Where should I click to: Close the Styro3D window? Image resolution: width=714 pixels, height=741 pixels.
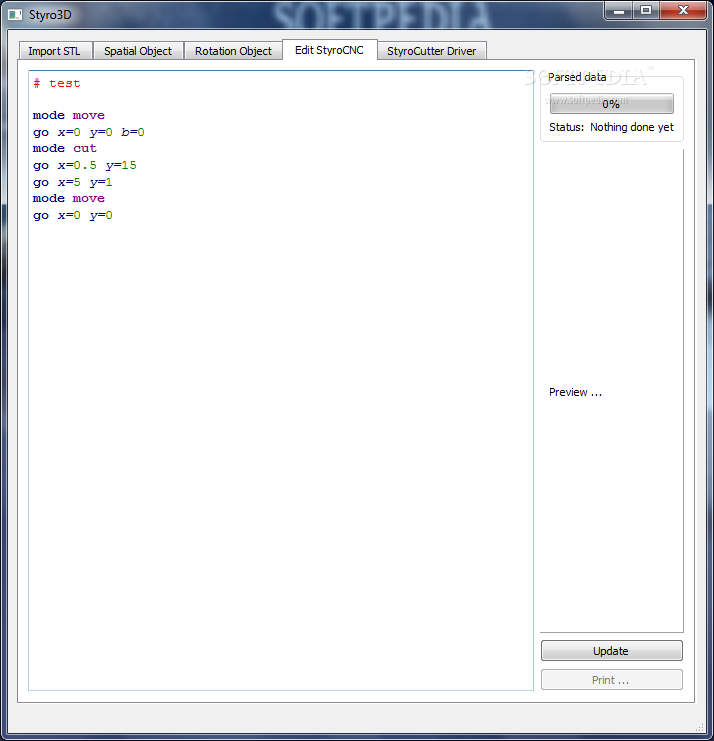coord(683,10)
